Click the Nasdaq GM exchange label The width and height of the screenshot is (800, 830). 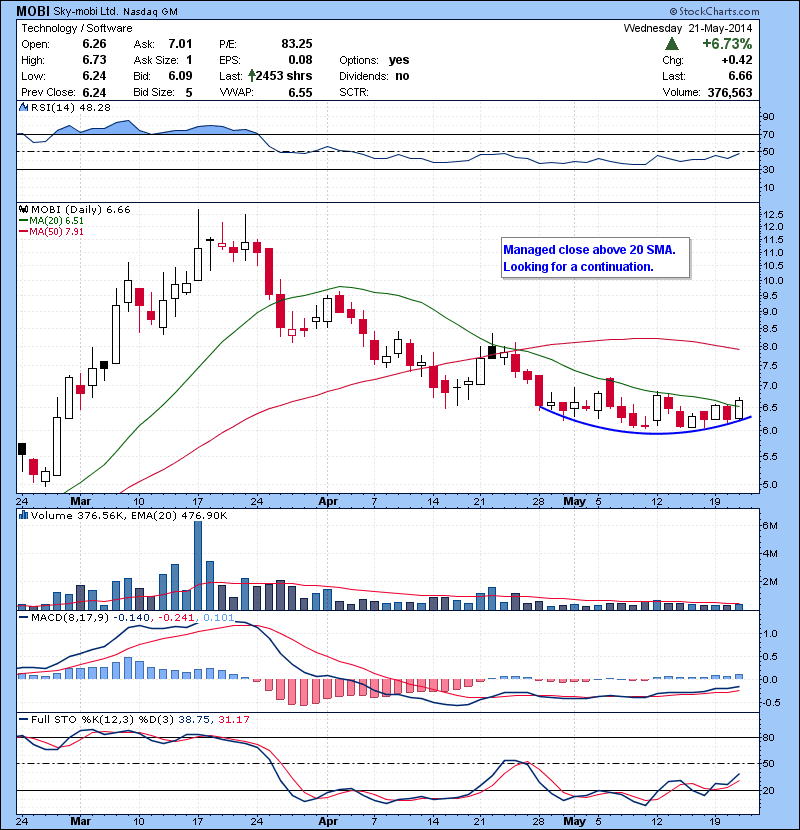pos(150,12)
